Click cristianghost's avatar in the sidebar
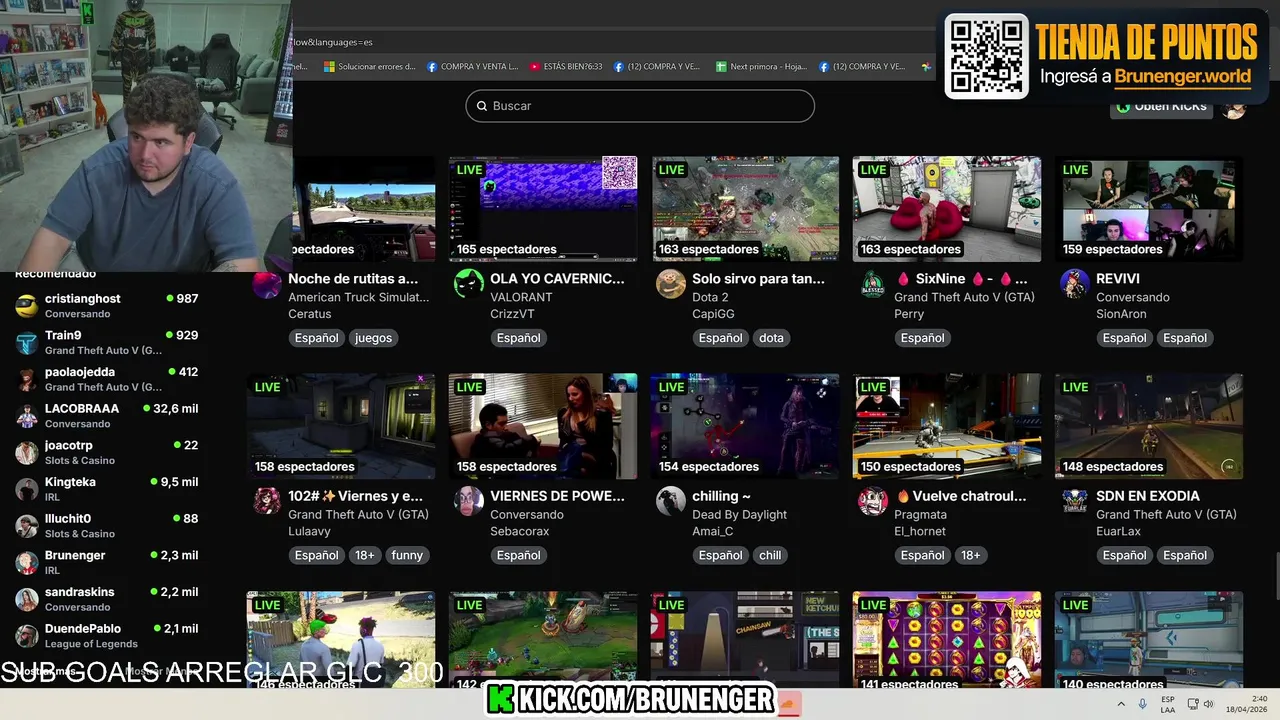The height and width of the screenshot is (720, 1280). pos(27,306)
